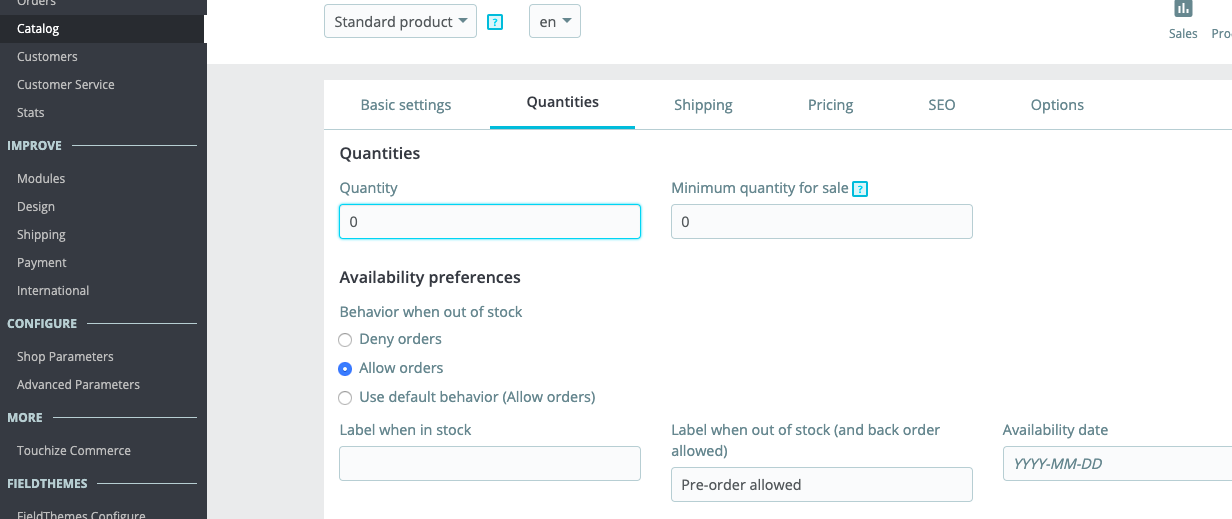
Task: Expand the en language selector
Action: (x=555, y=21)
